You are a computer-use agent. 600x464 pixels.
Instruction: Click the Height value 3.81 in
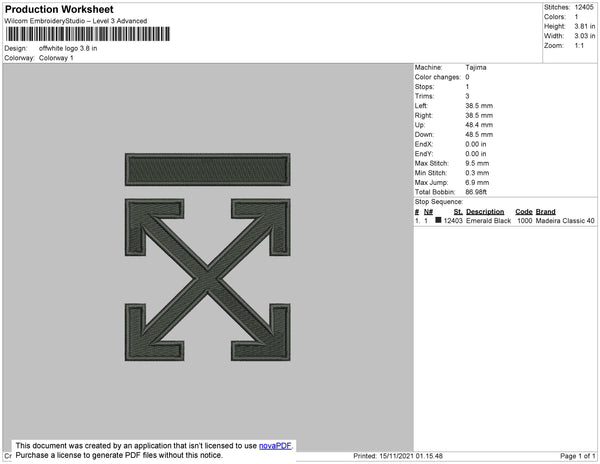(x=585, y=26)
